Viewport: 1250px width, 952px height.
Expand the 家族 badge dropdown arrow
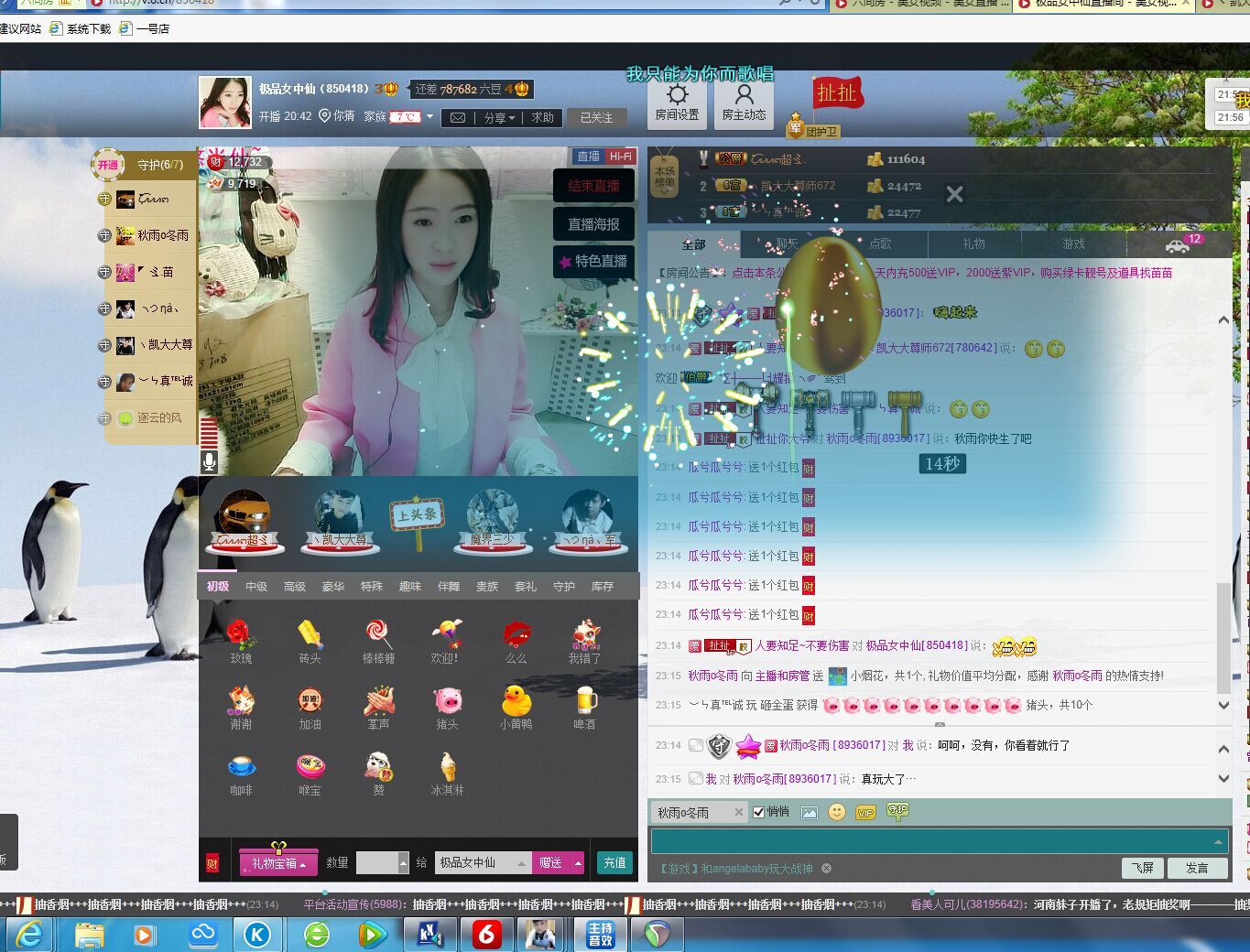(x=429, y=116)
